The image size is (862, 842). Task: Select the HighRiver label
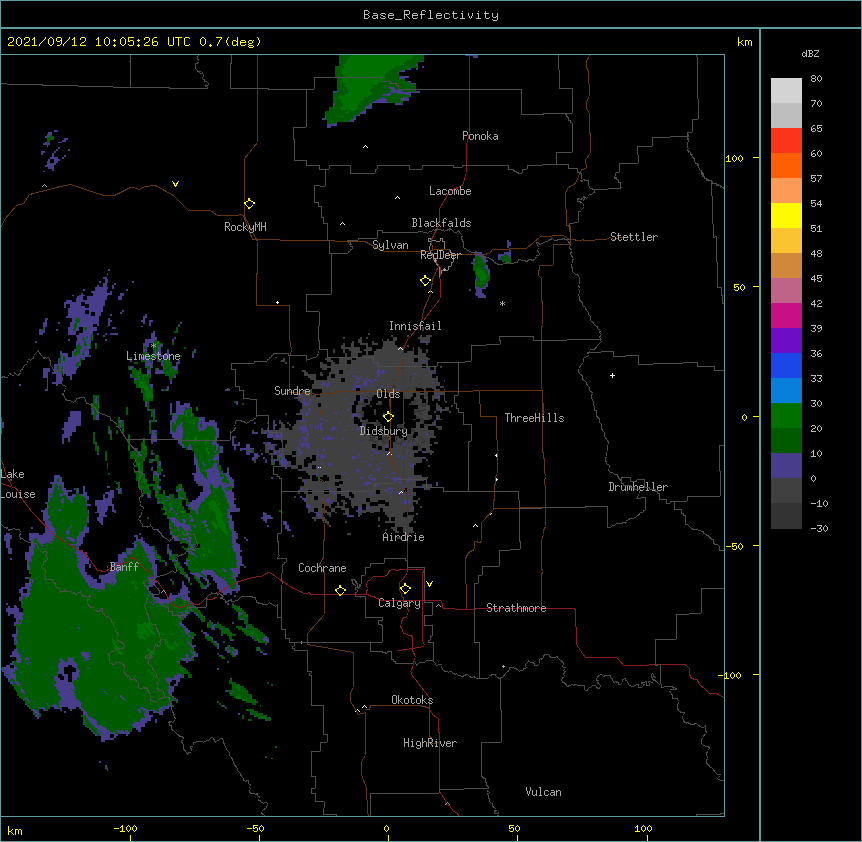430,743
